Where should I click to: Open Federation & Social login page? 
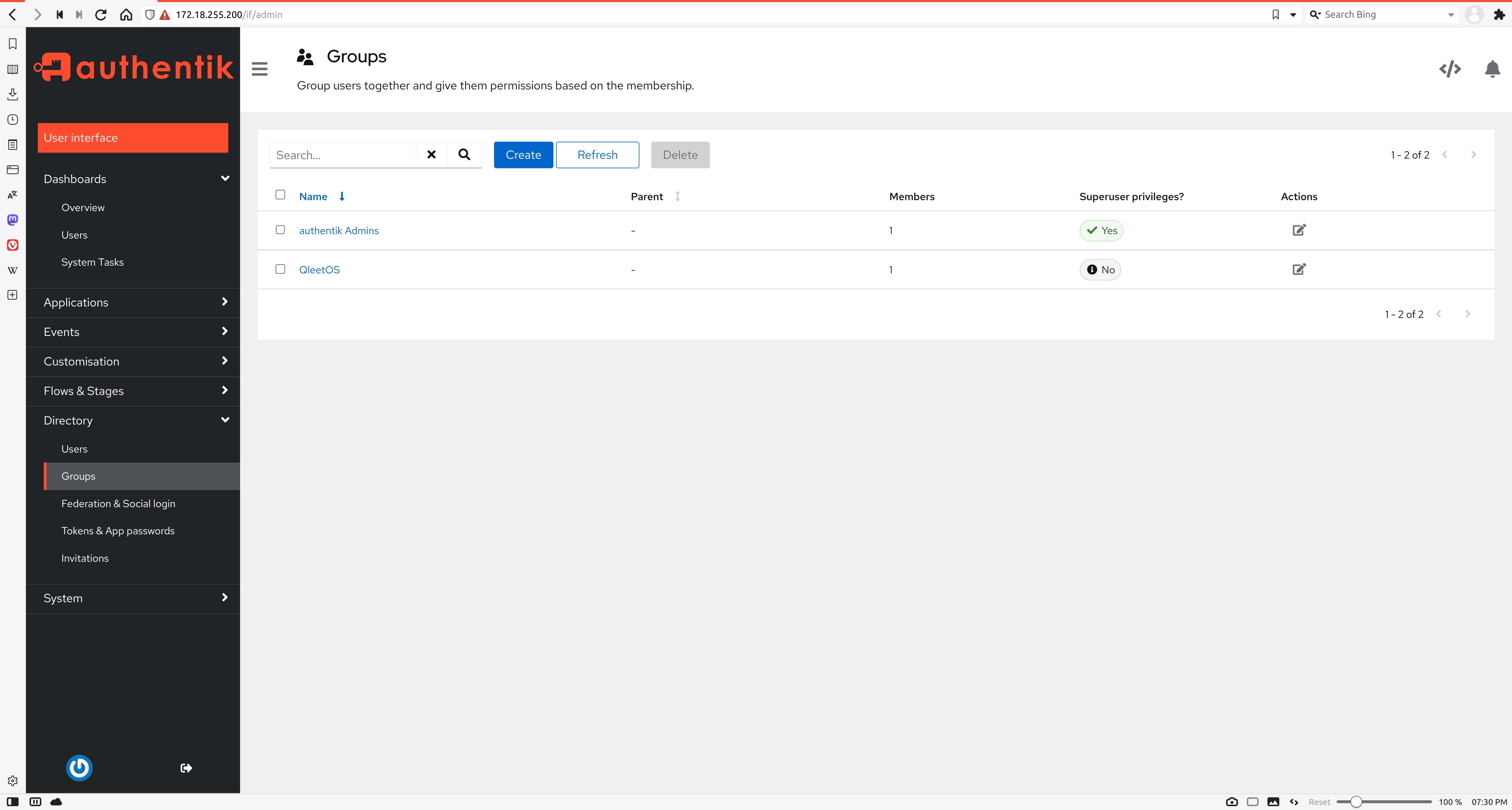(118, 503)
